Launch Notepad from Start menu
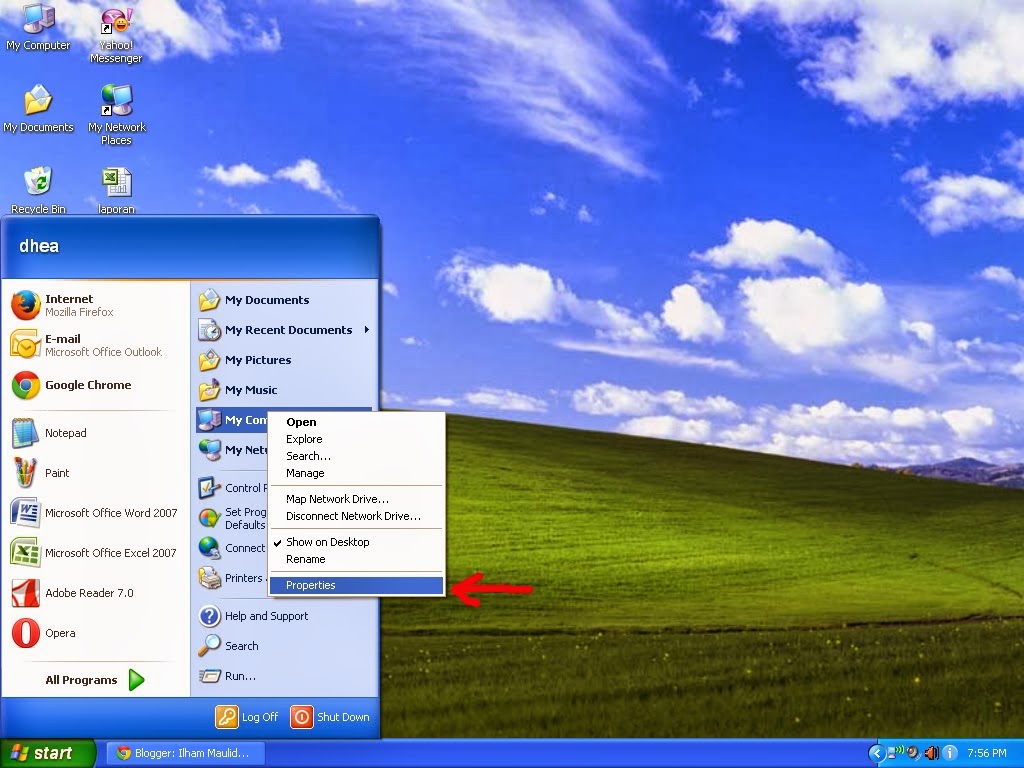 coord(95,433)
